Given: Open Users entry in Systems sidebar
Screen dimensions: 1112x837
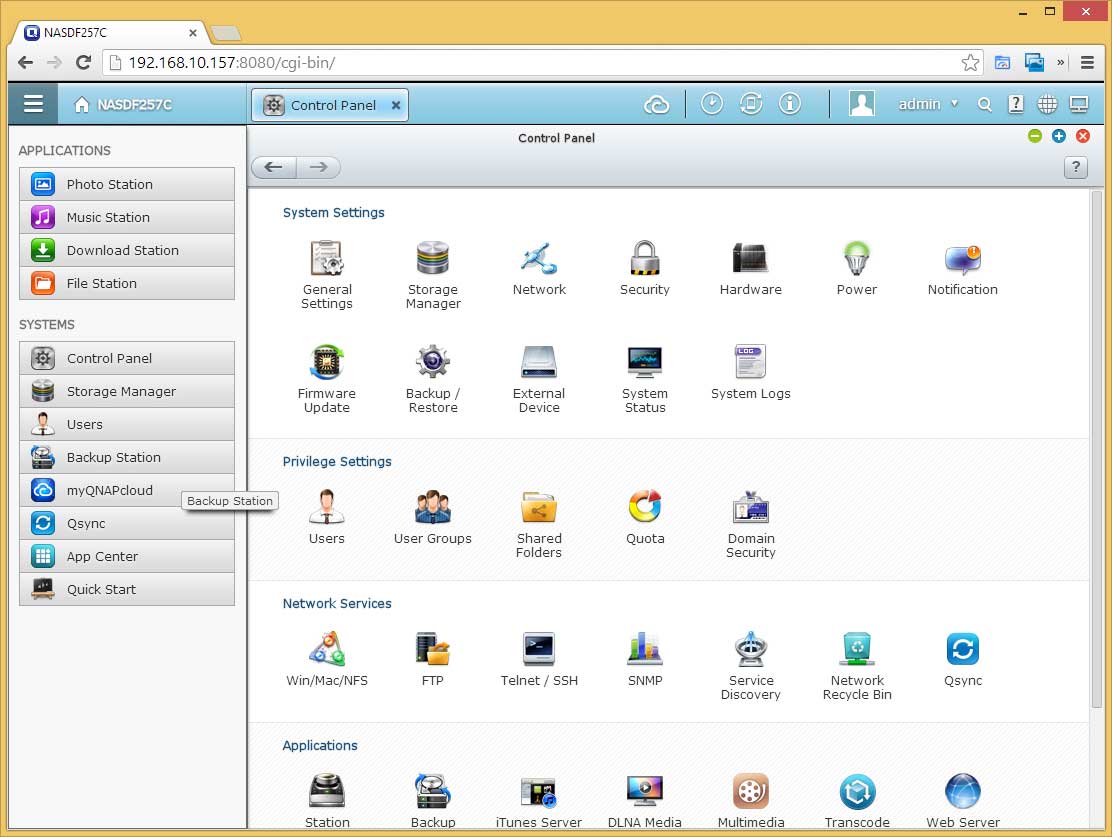Looking at the screenshot, I should pos(127,424).
